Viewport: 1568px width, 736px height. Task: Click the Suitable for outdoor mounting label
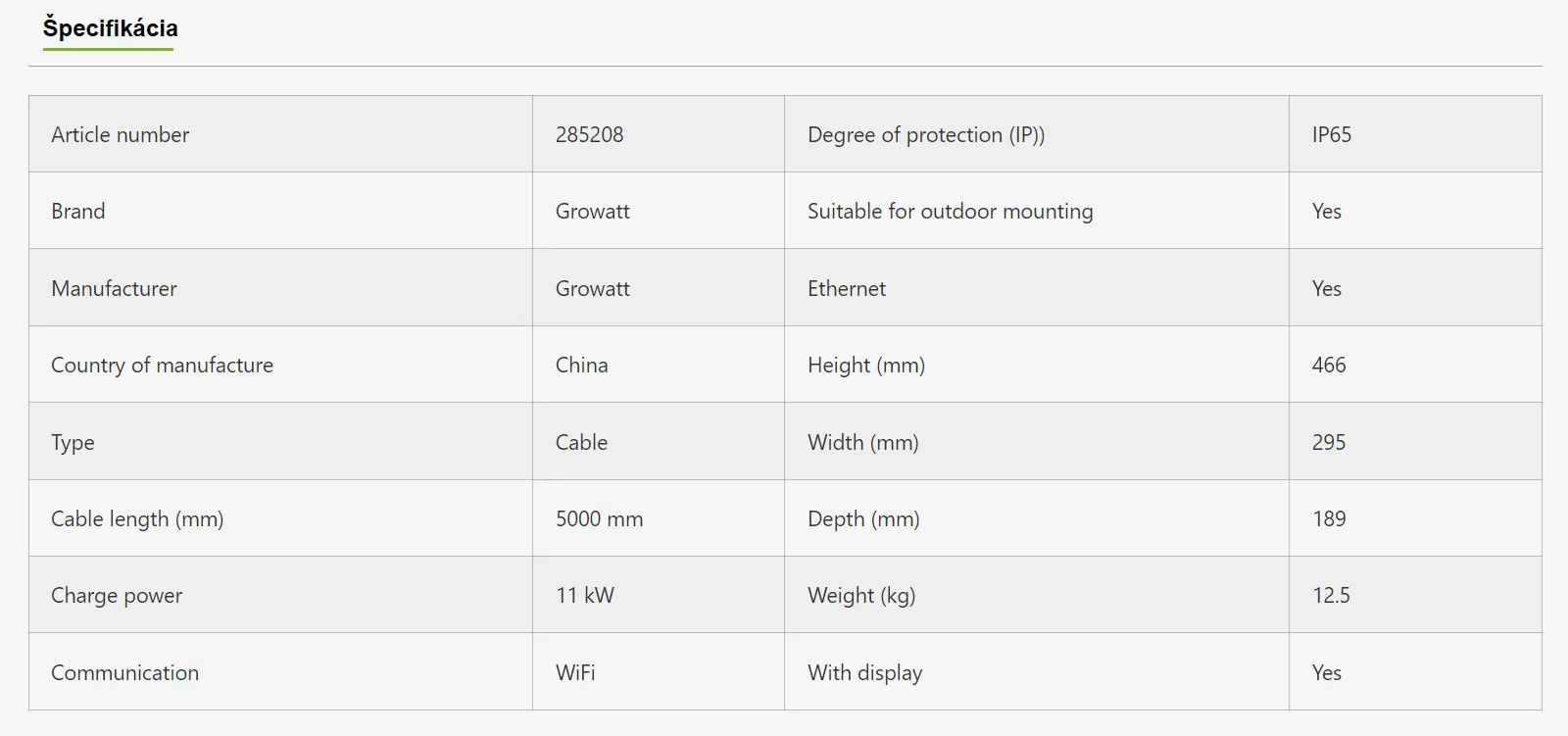tap(950, 211)
